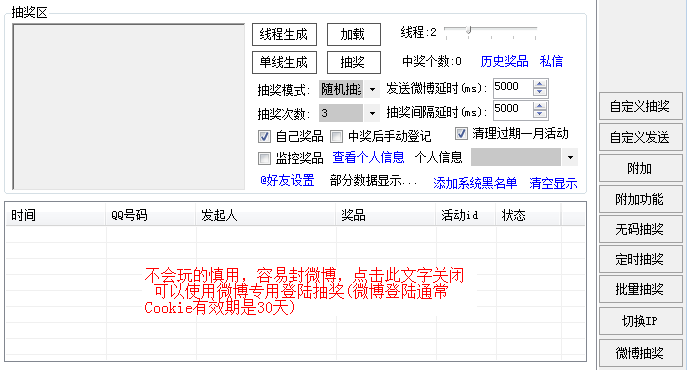
Task: Open the 历史奖品 link
Action: click(x=504, y=61)
